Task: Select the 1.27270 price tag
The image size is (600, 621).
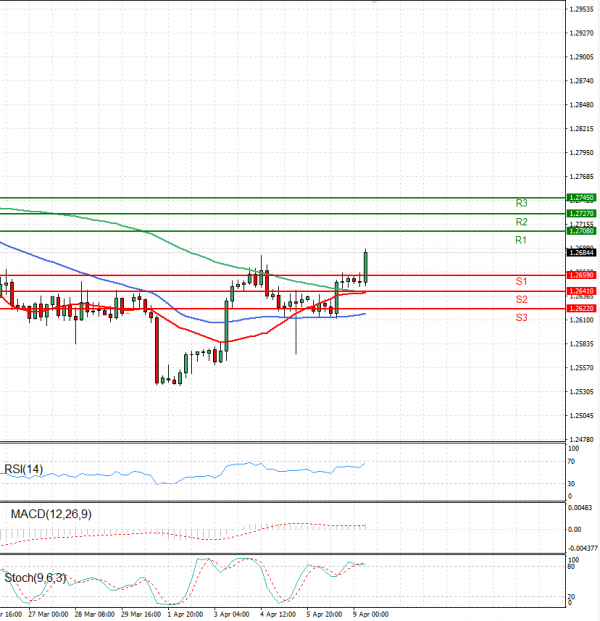Action: pos(581,213)
